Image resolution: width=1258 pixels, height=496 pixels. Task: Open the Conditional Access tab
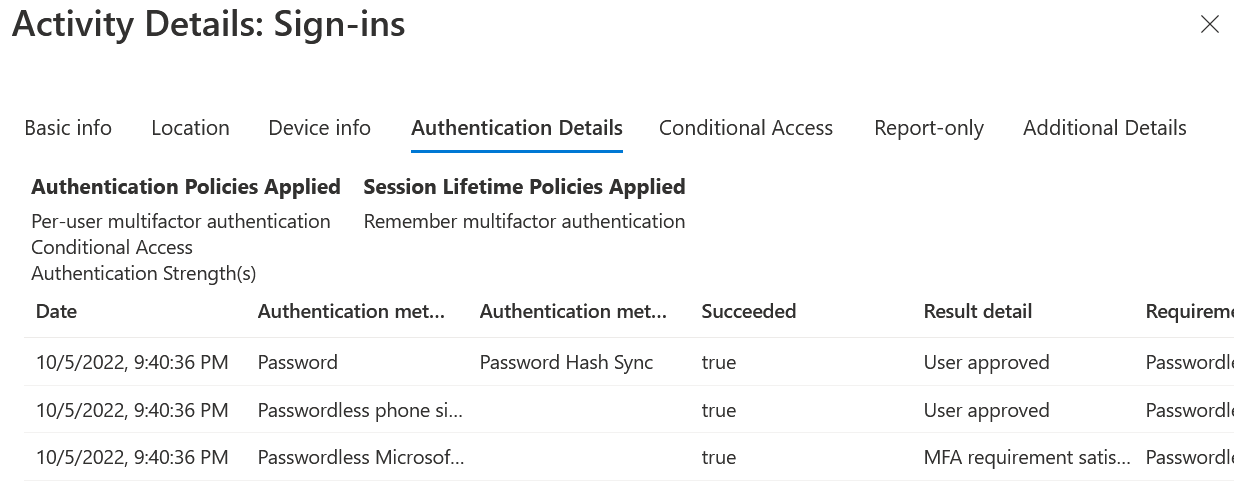tap(745, 128)
